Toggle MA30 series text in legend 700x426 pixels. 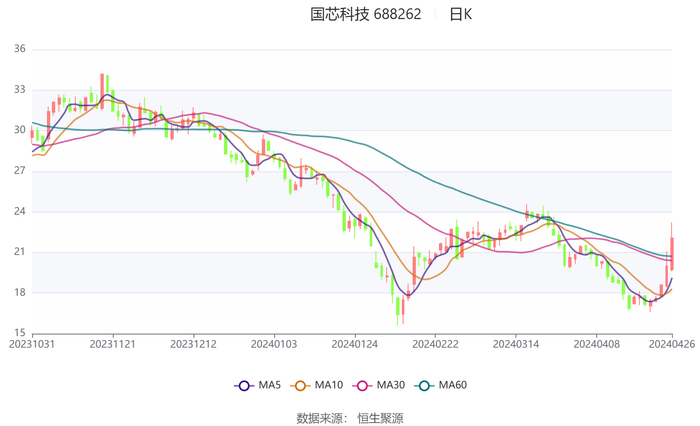[391, 385]
